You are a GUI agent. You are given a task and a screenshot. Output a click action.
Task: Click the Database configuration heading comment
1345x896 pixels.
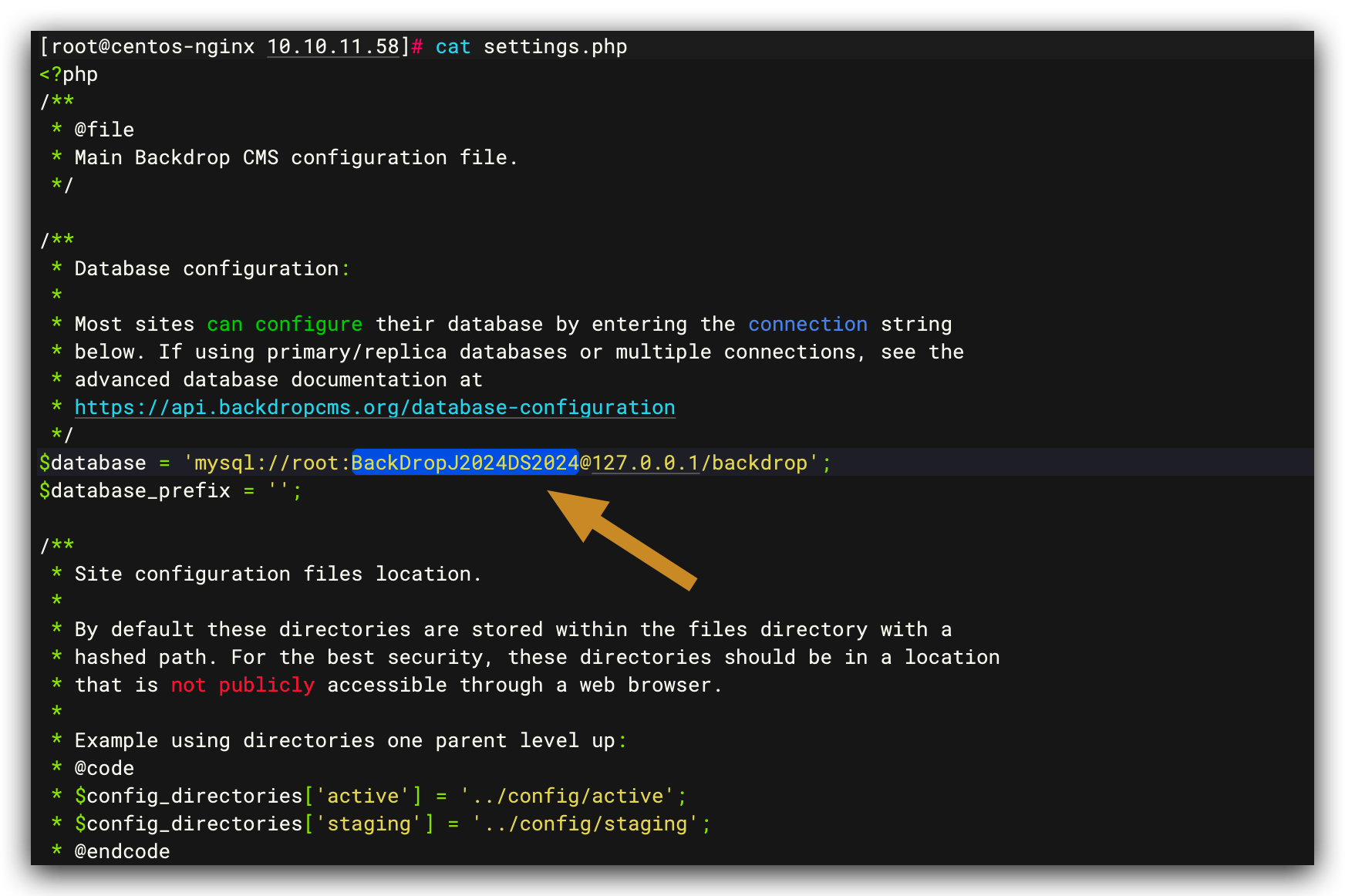pos(210,268)
